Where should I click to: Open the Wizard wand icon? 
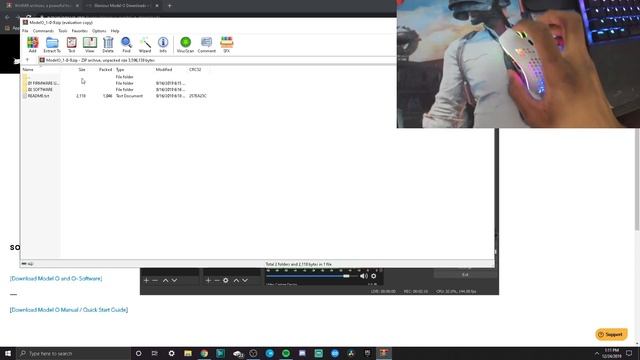tap(145, 44)
